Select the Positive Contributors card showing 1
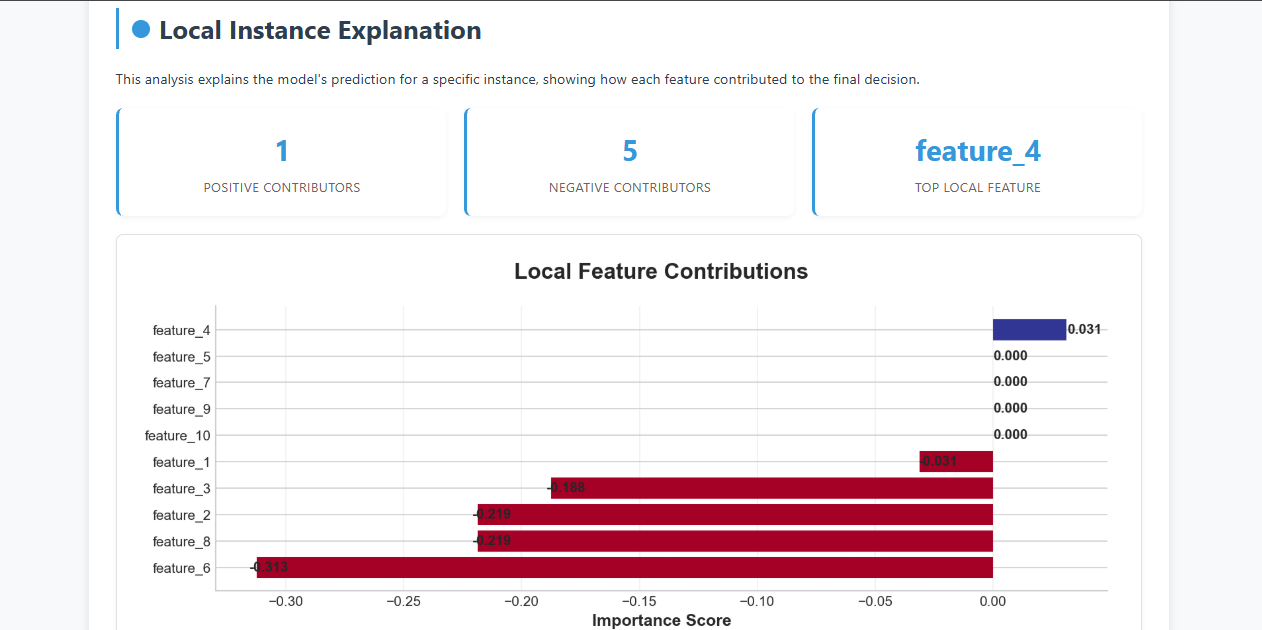The height and width of the screenshot is (630, 1262). pos(281,162)
